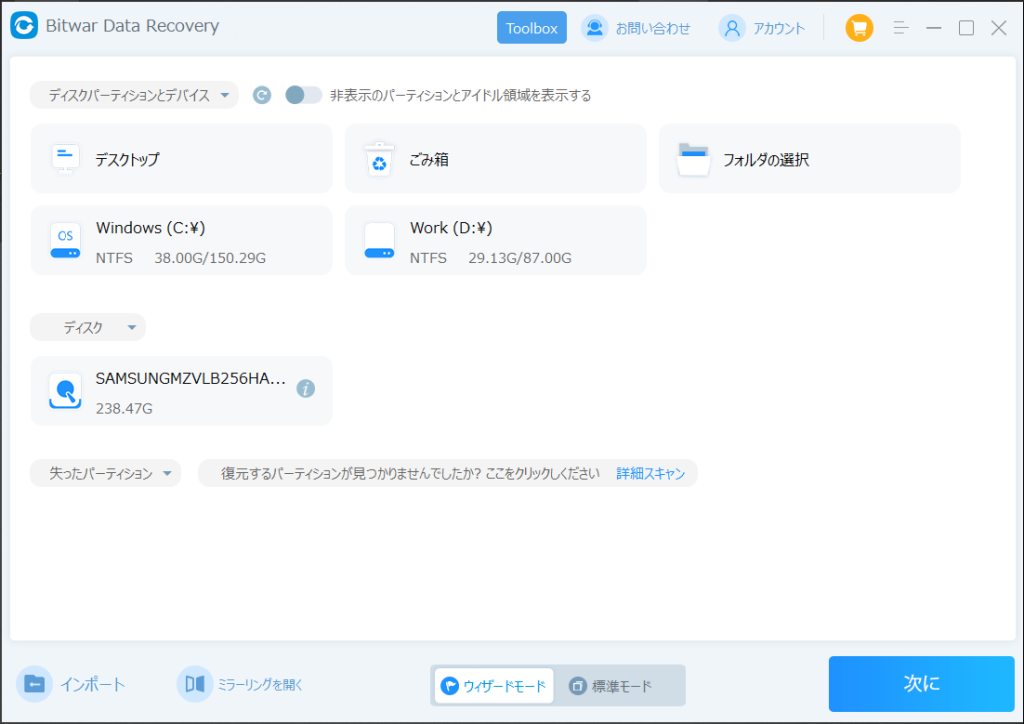Screen dimensions: 1024x724
Task: Open the Toolbox button
Action: click(x=531, y=28)
